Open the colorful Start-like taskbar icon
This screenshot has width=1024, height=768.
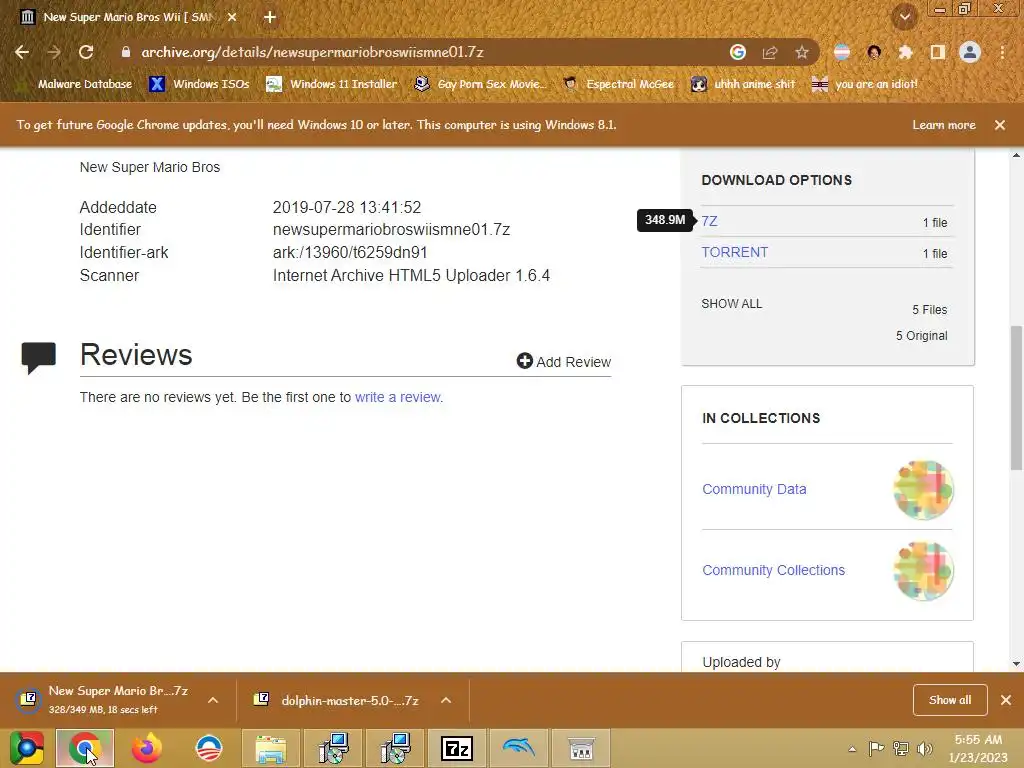coord(27,748)
